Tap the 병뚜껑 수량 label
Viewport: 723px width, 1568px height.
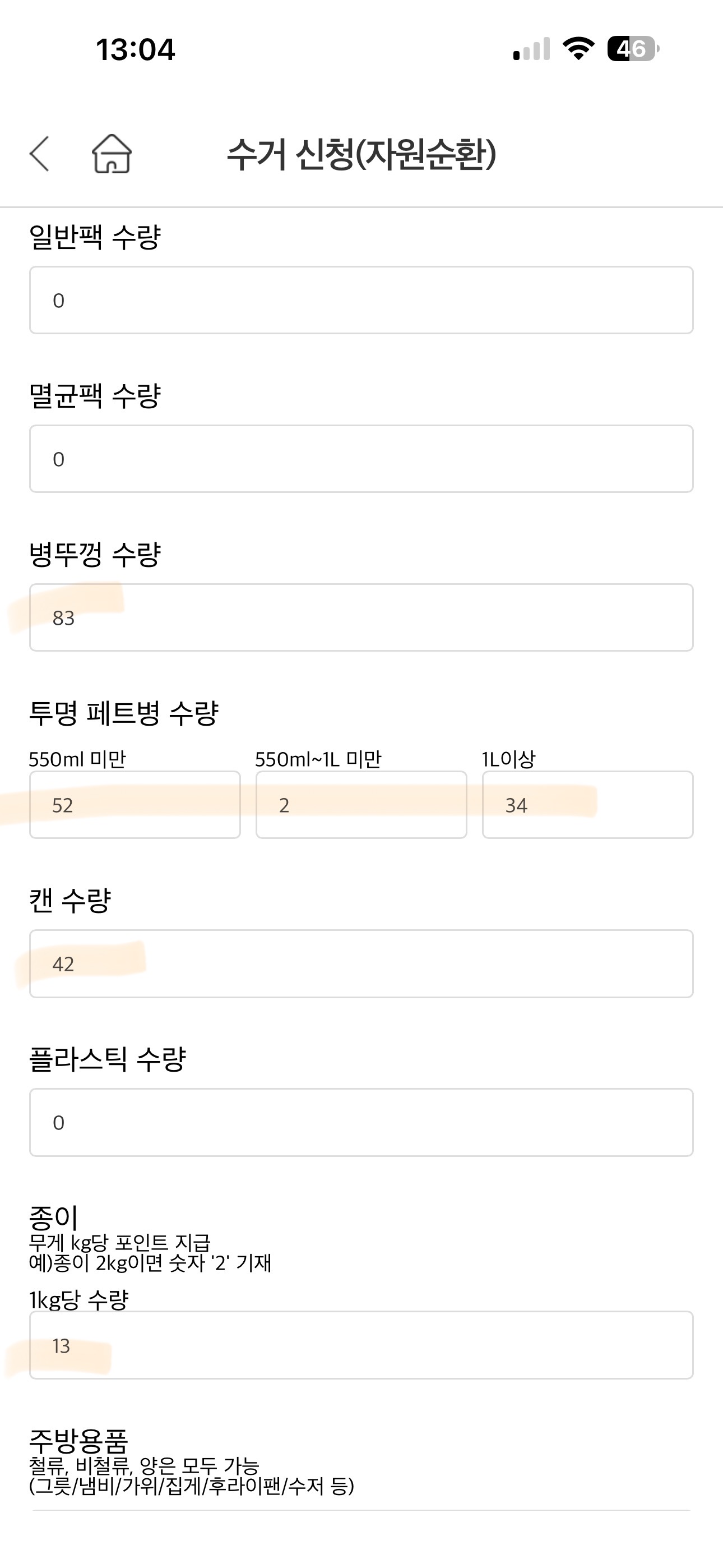pyautogui.click(x=95, y=554)
